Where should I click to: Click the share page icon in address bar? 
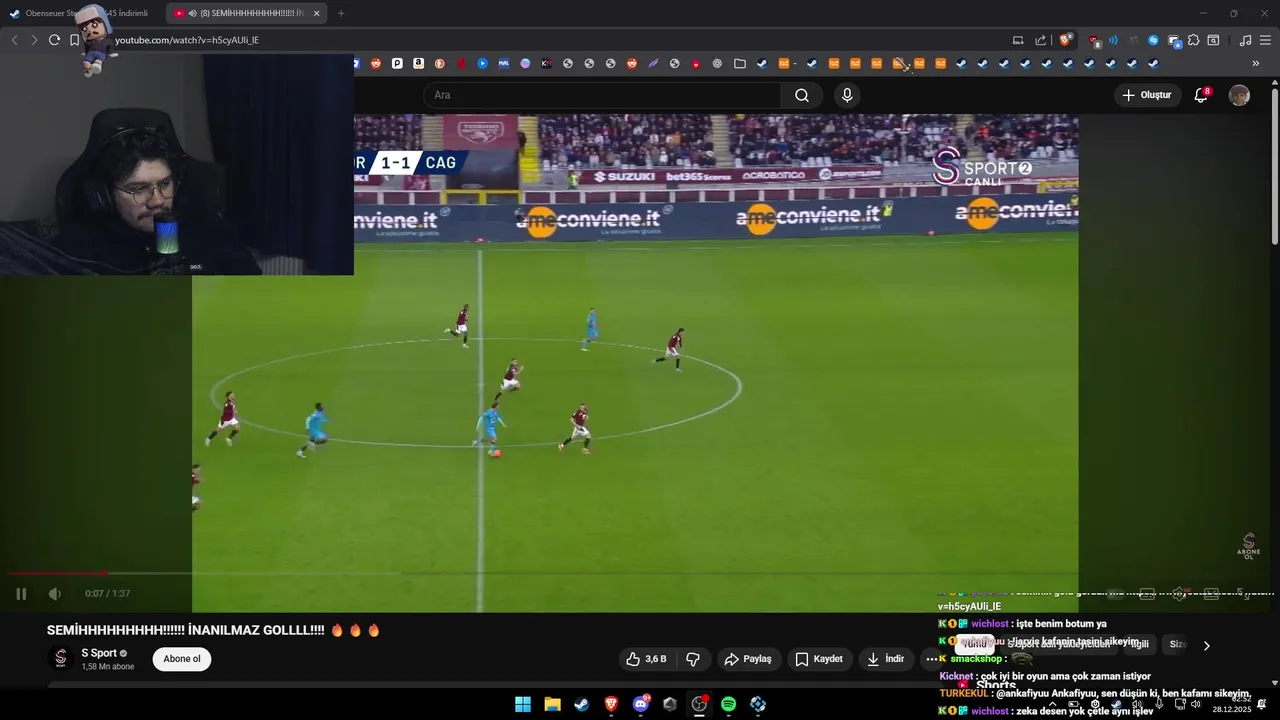point(1040,40)
